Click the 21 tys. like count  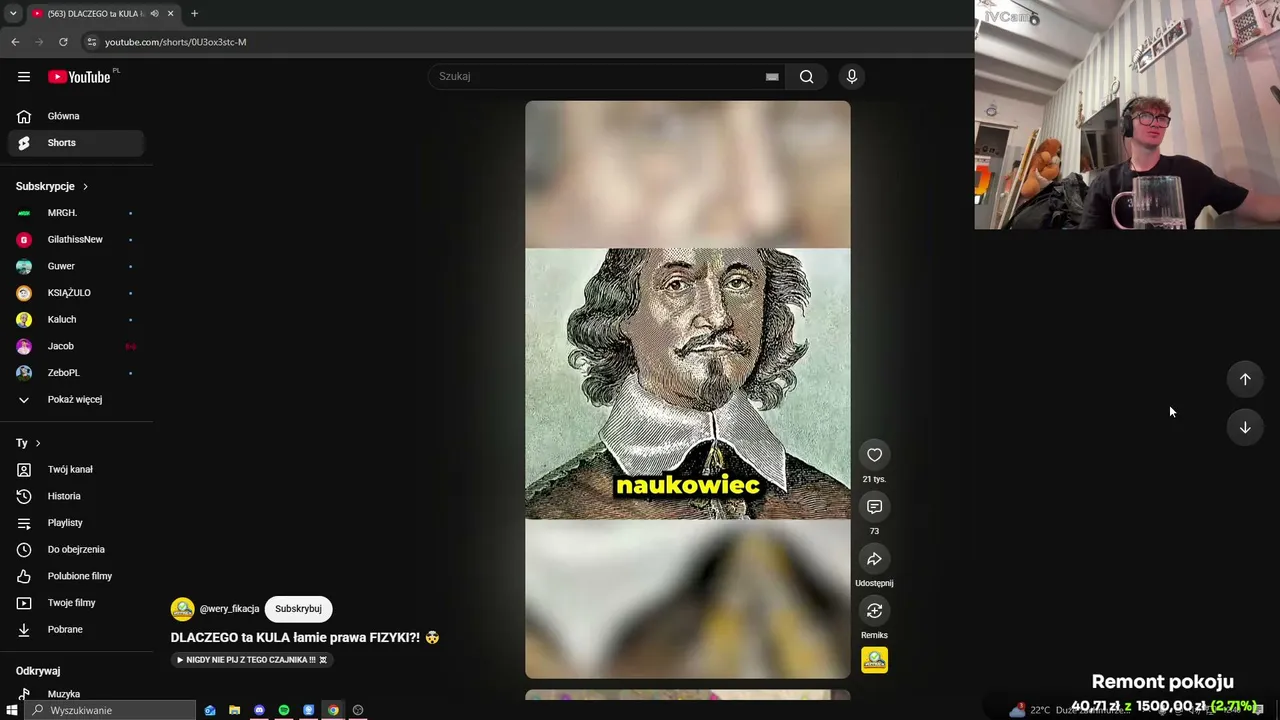click(874, 479)
